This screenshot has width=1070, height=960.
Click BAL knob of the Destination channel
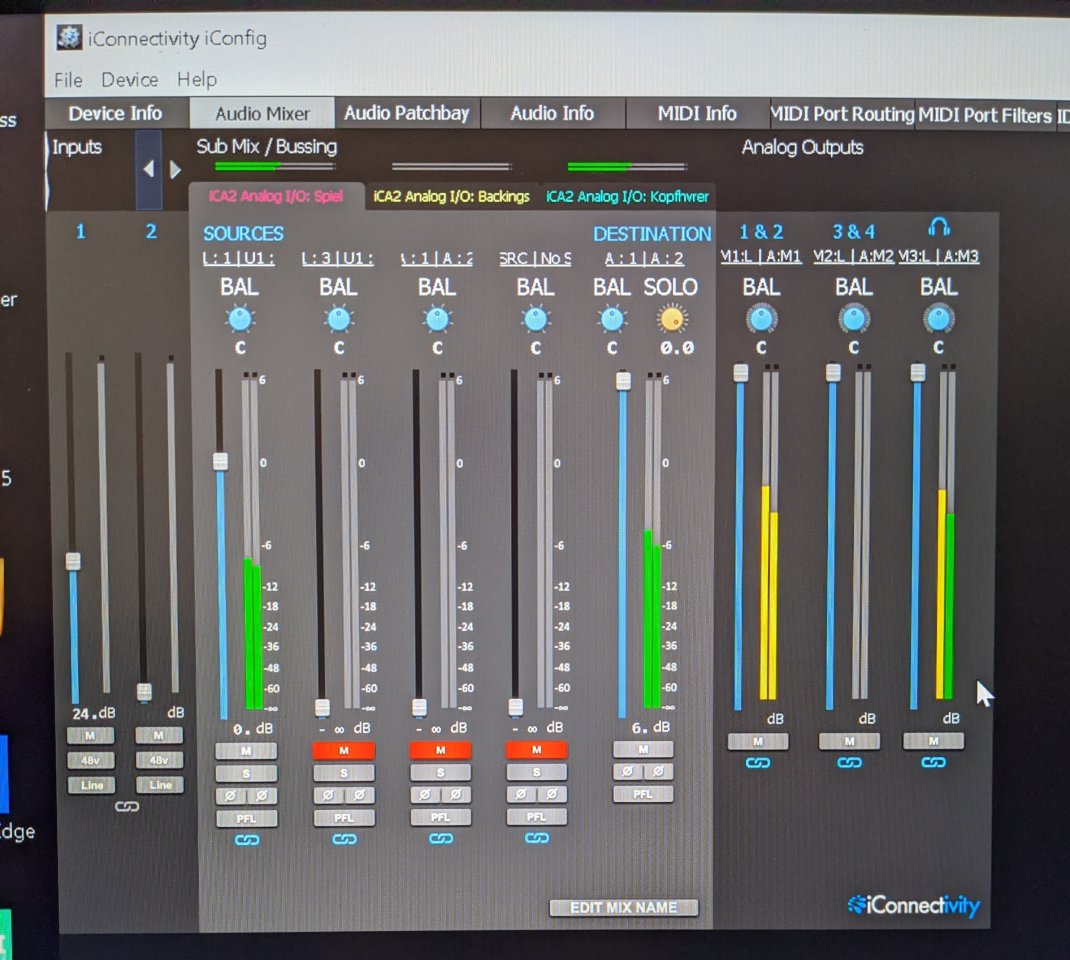(612, 319)
